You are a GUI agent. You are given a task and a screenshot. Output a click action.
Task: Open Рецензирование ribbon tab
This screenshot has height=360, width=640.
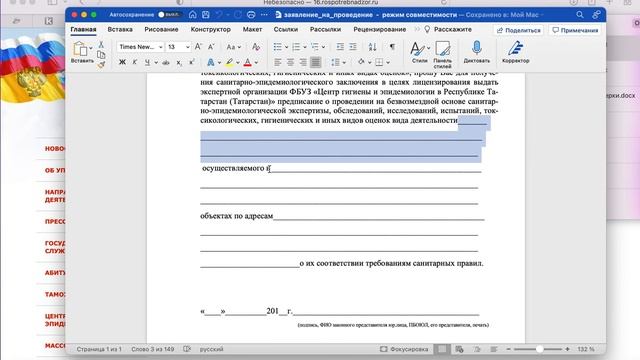coord(380,29)
